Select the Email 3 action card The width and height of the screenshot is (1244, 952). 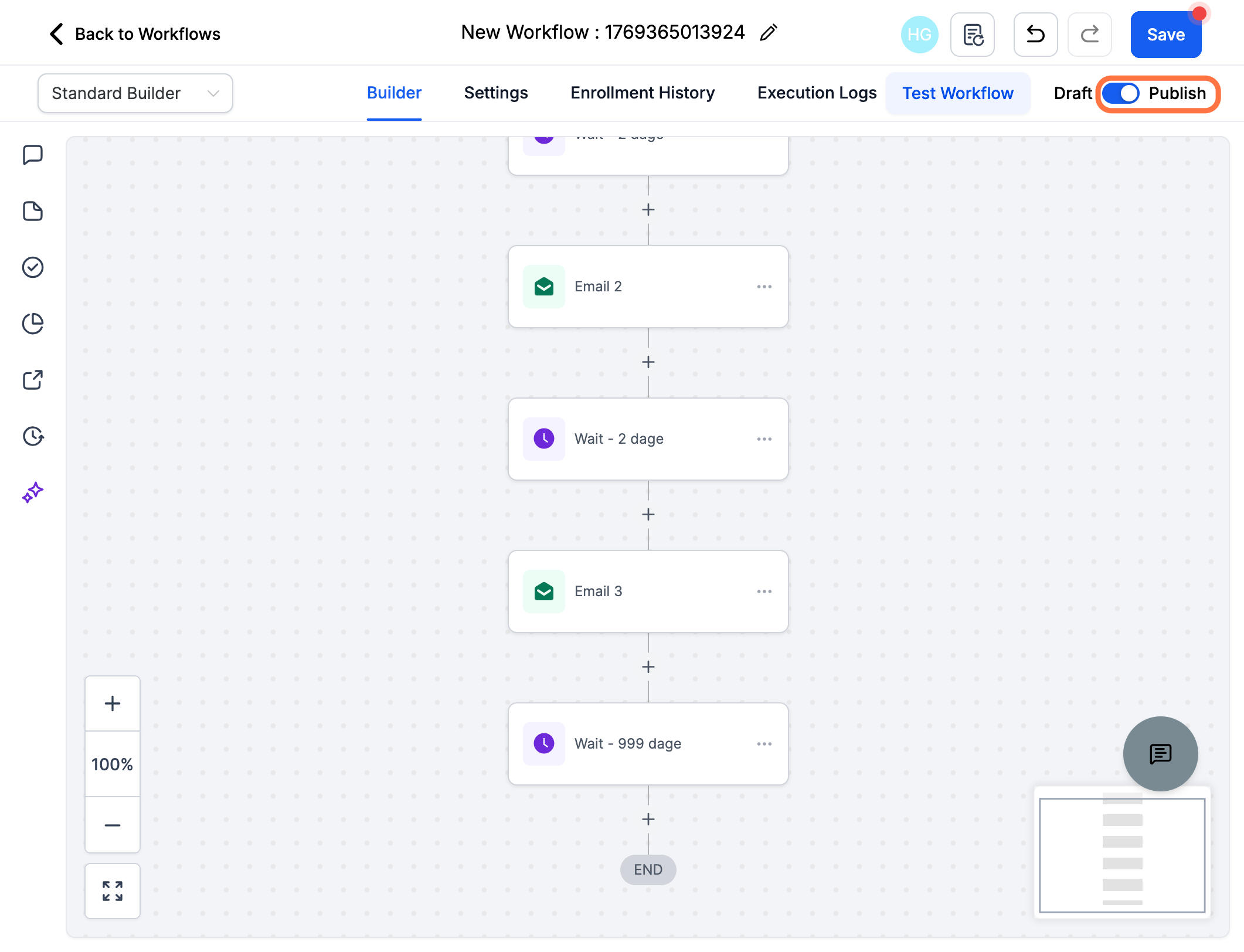click(648, 591)
